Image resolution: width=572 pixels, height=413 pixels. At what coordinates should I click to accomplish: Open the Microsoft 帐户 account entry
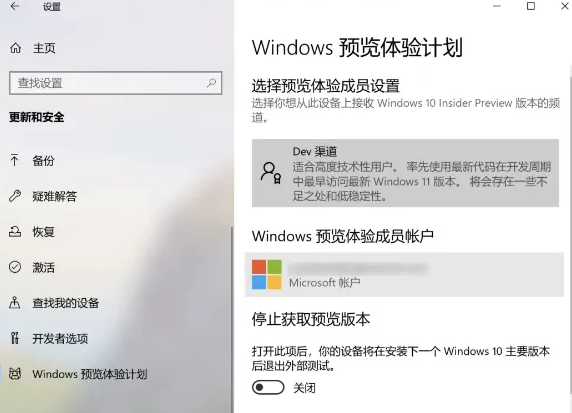click(404, 274)
